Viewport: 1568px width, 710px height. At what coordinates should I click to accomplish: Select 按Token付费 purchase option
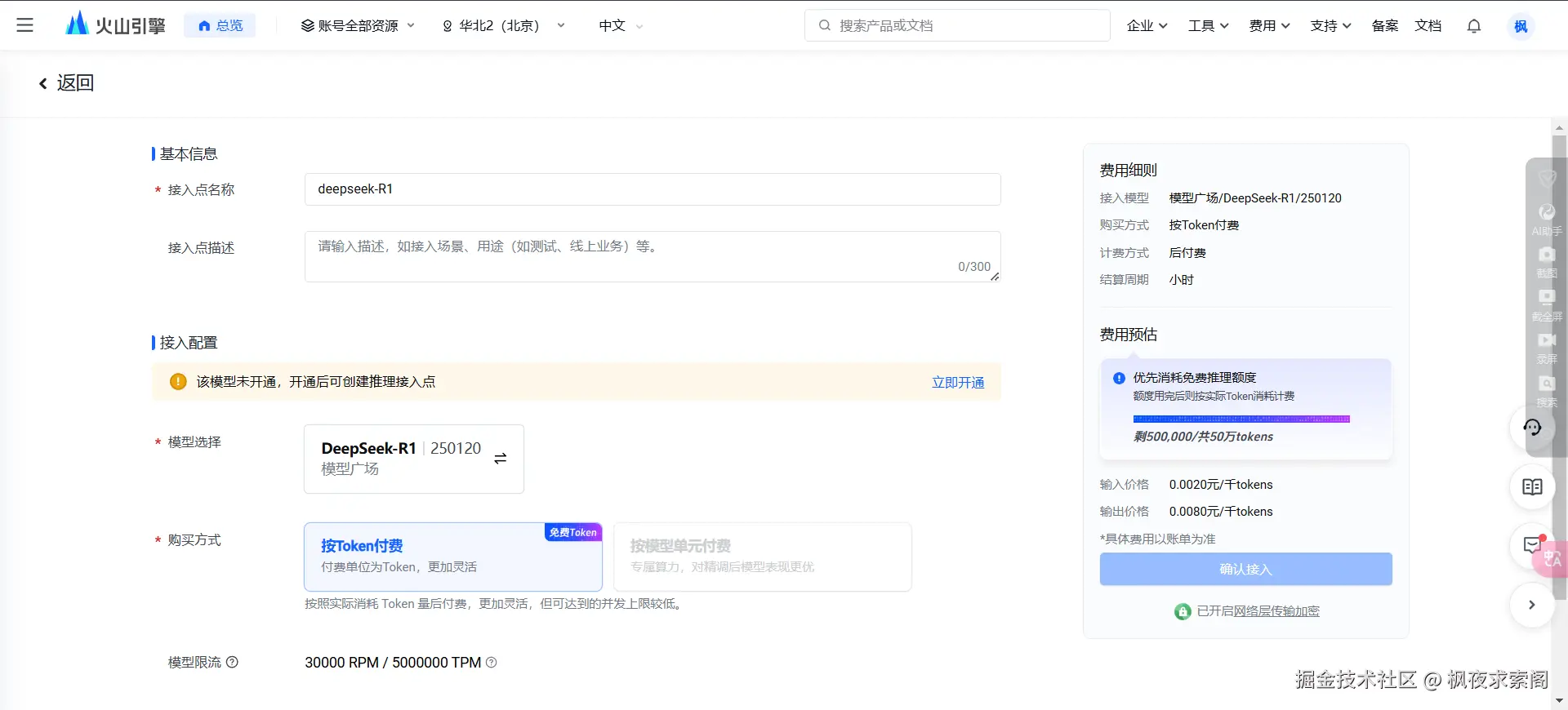[x=453, y=557]
